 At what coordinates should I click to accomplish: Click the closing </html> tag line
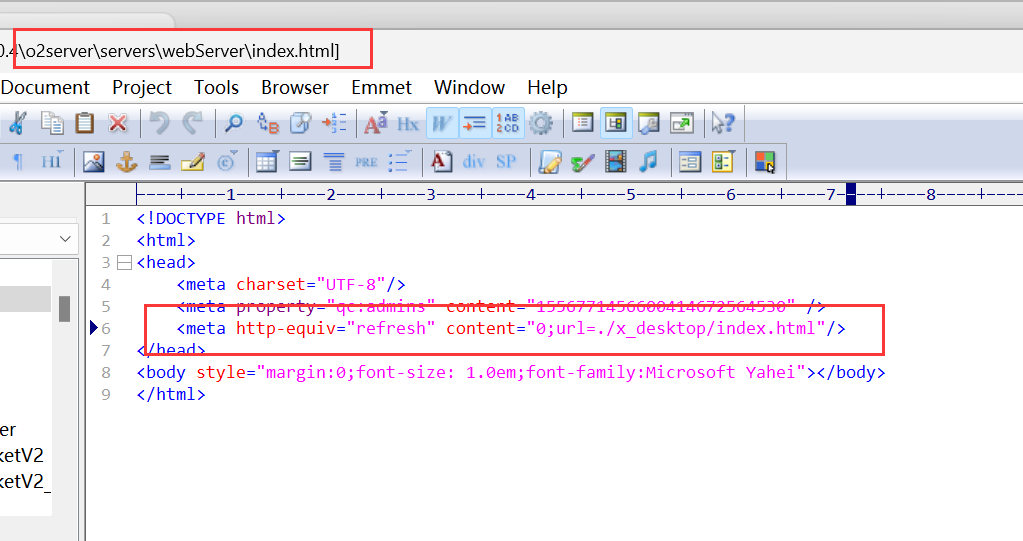(x=171, y=395)
